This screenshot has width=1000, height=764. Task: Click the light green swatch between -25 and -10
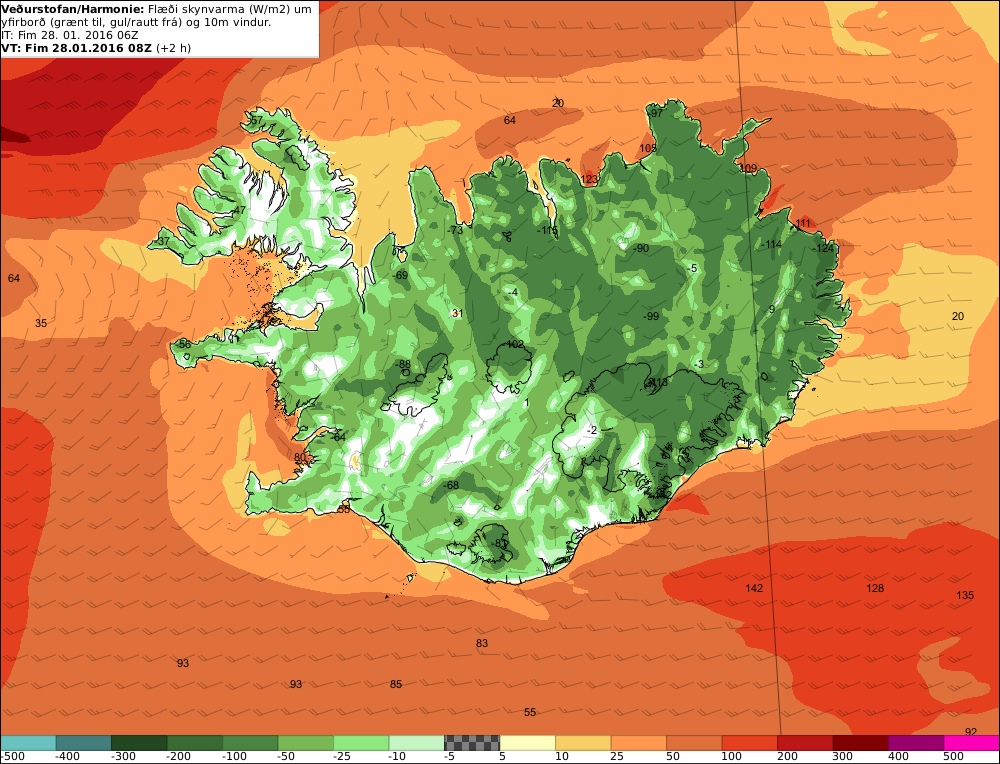pyautogui.click(x=361, y=743)
